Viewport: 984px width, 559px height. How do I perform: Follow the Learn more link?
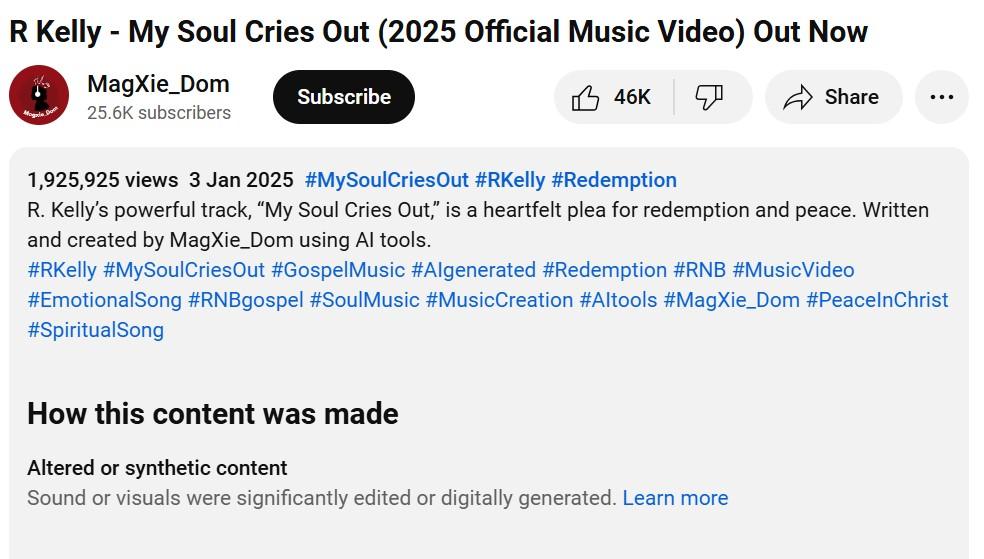(x=675, y=498)
